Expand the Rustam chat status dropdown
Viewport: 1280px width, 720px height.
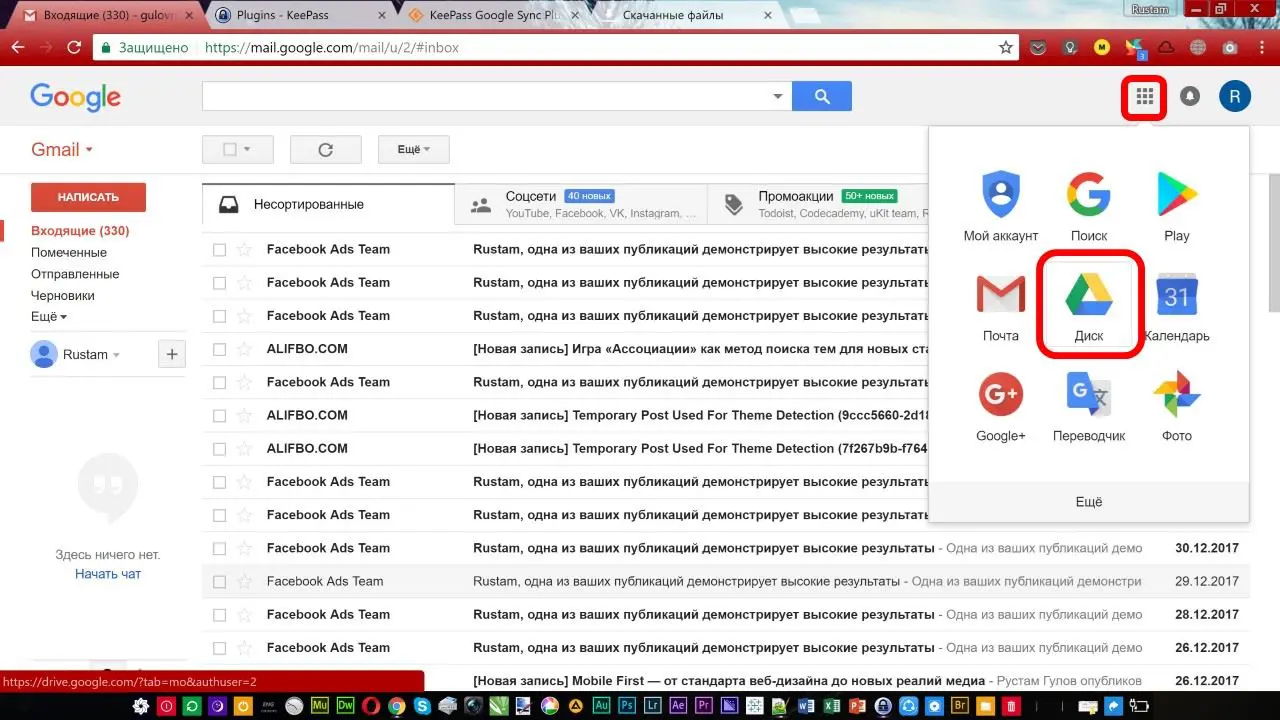[x=116, y=355]
